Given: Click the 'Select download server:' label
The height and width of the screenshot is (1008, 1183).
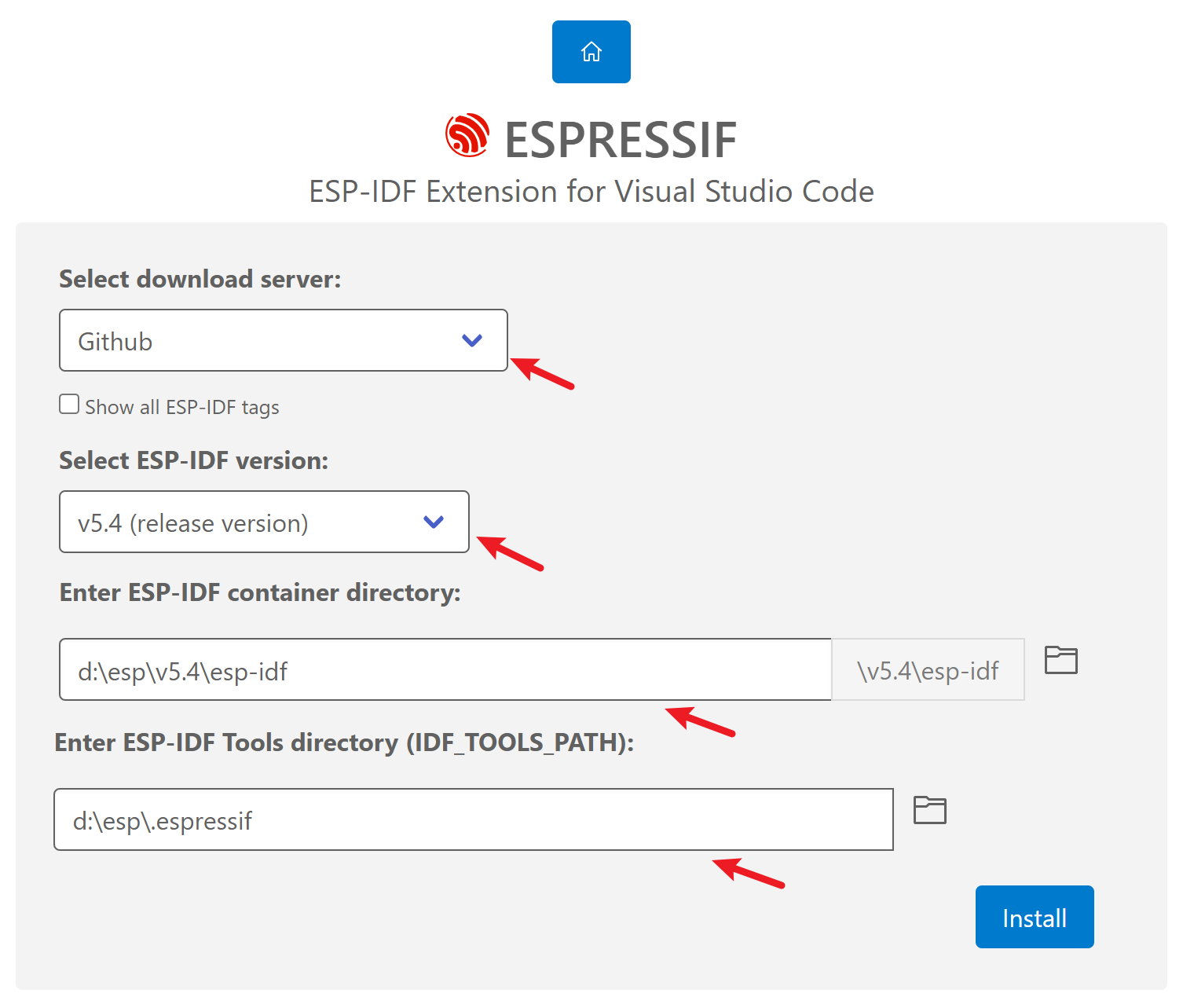Looking at the screenshot, I should pos(200,279).
